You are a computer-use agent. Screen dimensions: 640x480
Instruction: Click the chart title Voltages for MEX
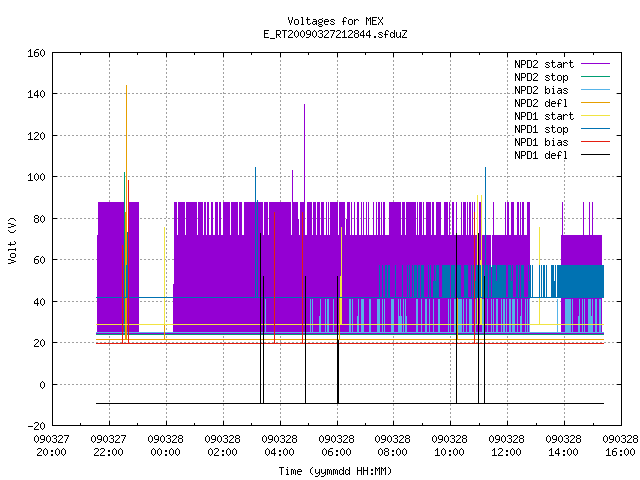pos(335,21)
